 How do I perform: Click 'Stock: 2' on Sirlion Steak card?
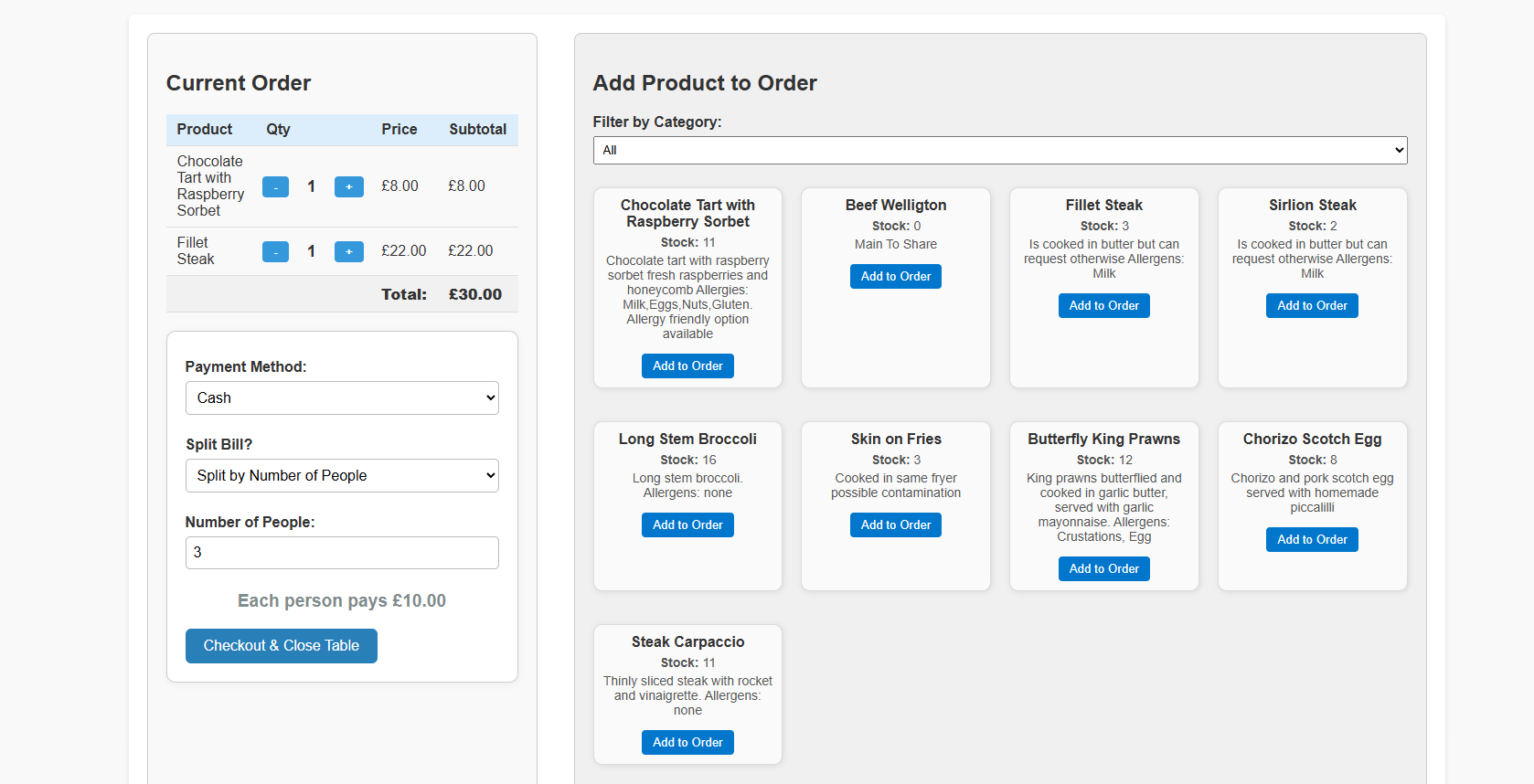click(x=1312, y=227)
